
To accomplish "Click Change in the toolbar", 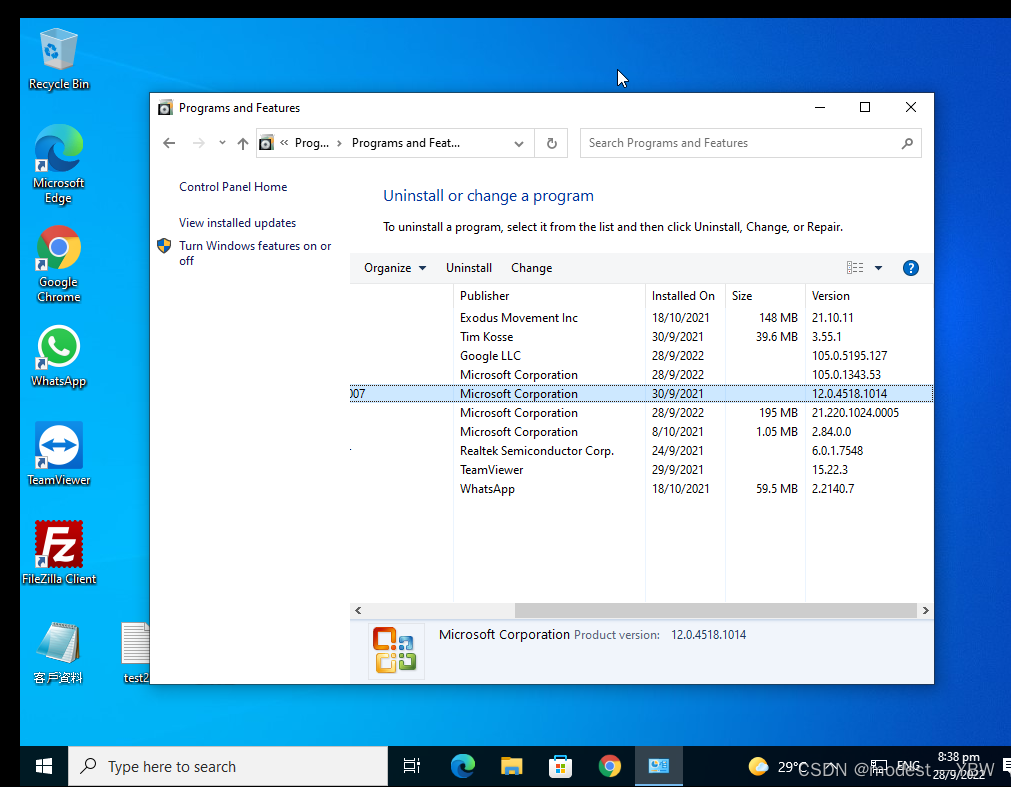I will tap(531, 267).
